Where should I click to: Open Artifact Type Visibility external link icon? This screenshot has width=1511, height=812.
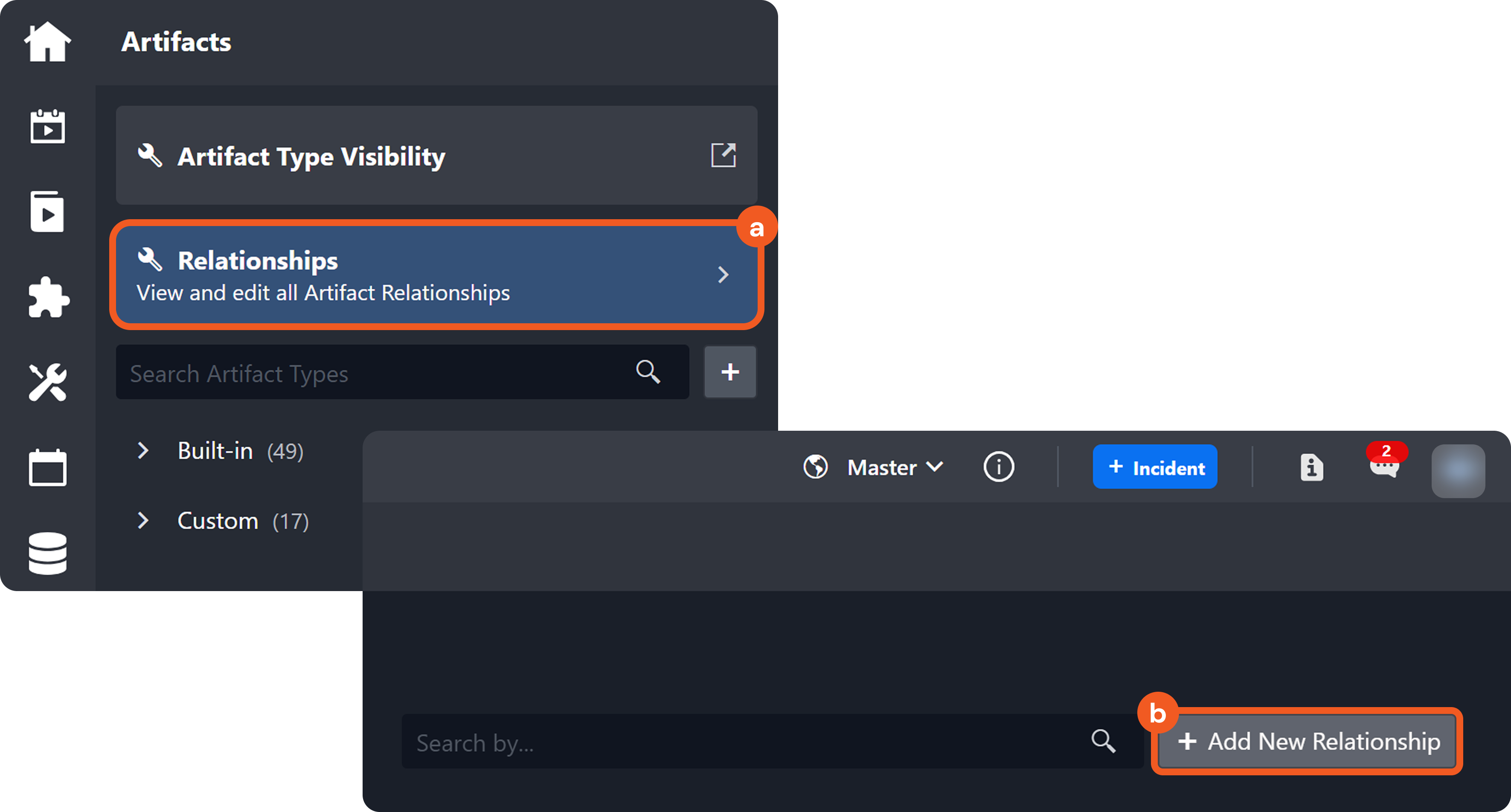723,155
